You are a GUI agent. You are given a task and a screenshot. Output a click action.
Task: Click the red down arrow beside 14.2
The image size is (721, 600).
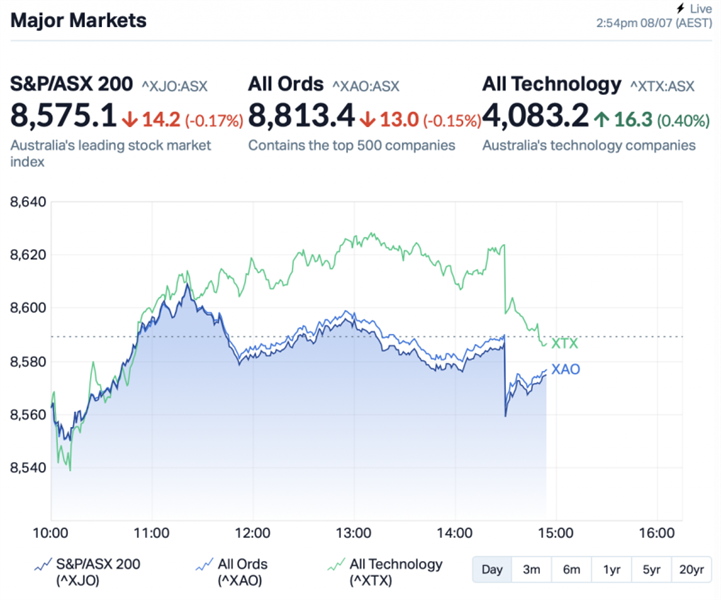[128, 120]
